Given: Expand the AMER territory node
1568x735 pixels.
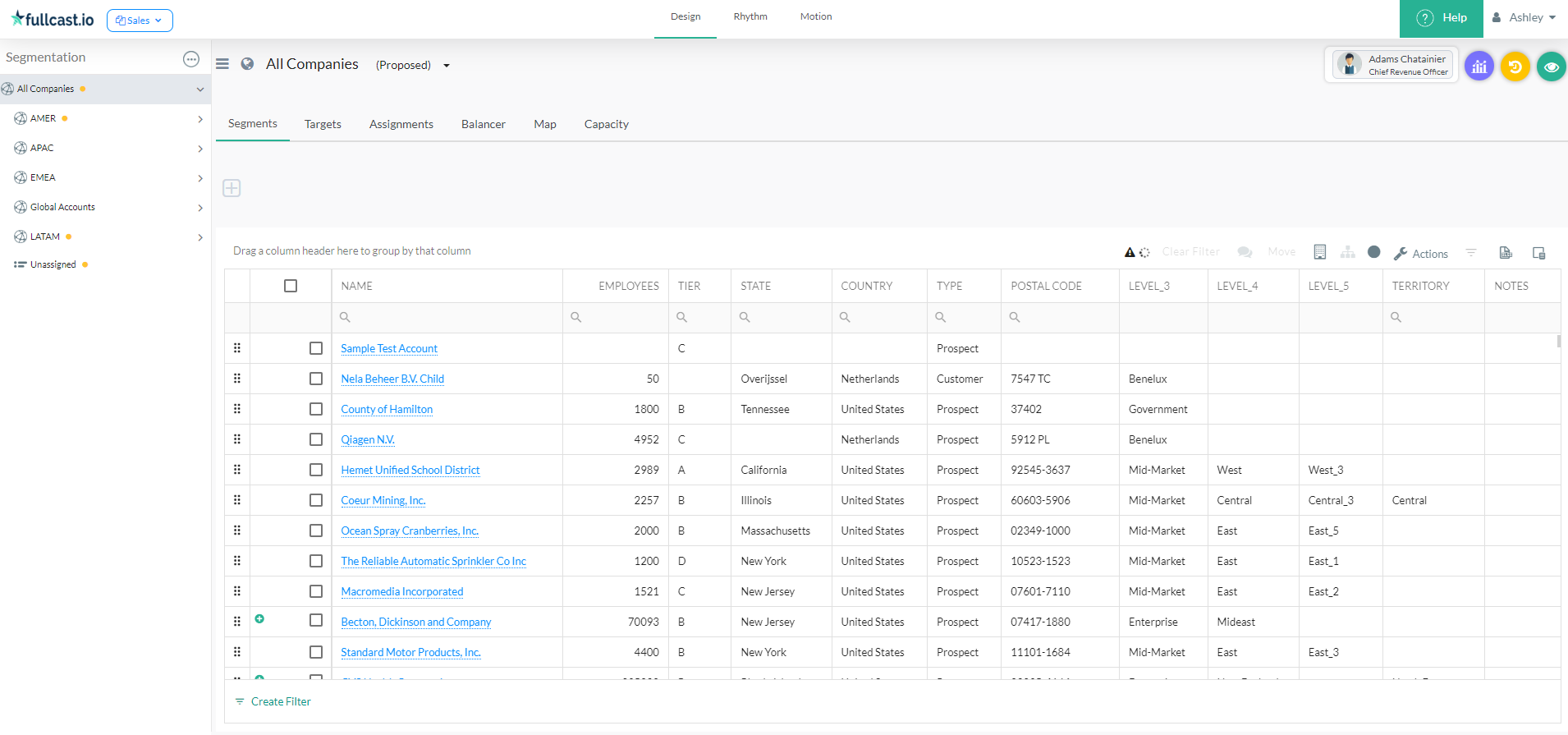Looking at the screenshot, I should click(200, 119).
